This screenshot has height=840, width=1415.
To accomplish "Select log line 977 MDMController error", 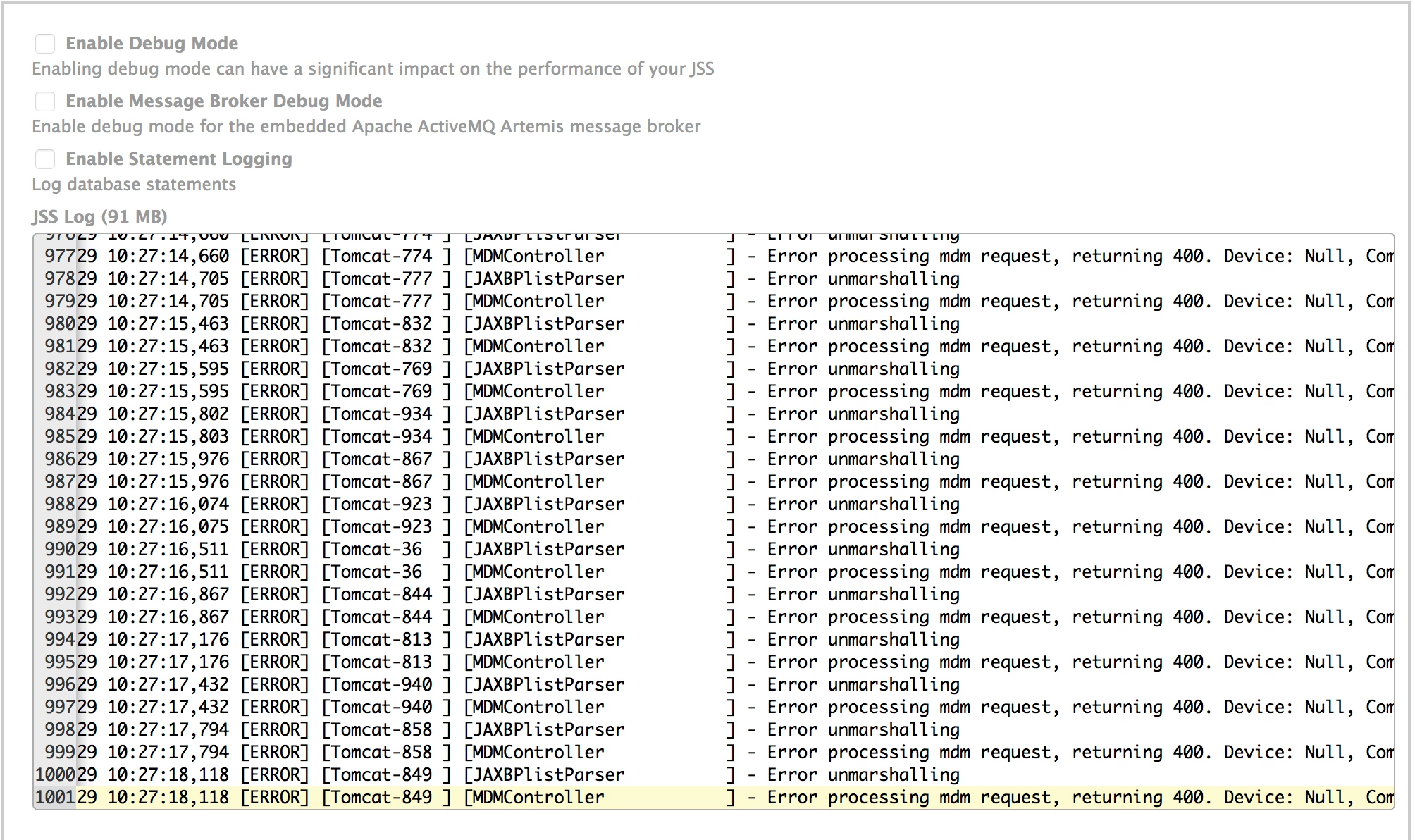I will tap(714, 257).
